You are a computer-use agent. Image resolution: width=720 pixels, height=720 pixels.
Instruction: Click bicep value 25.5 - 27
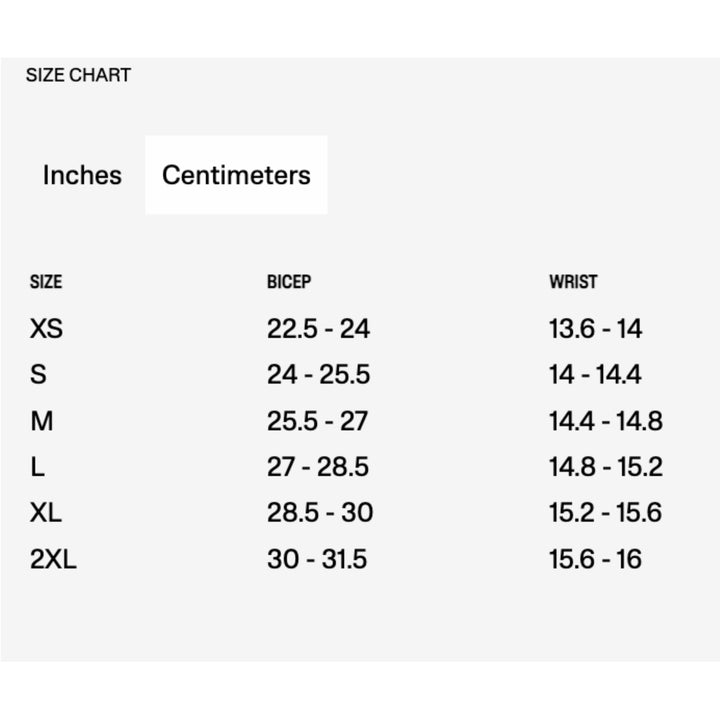pyautogui.click(x=318, y=421)
